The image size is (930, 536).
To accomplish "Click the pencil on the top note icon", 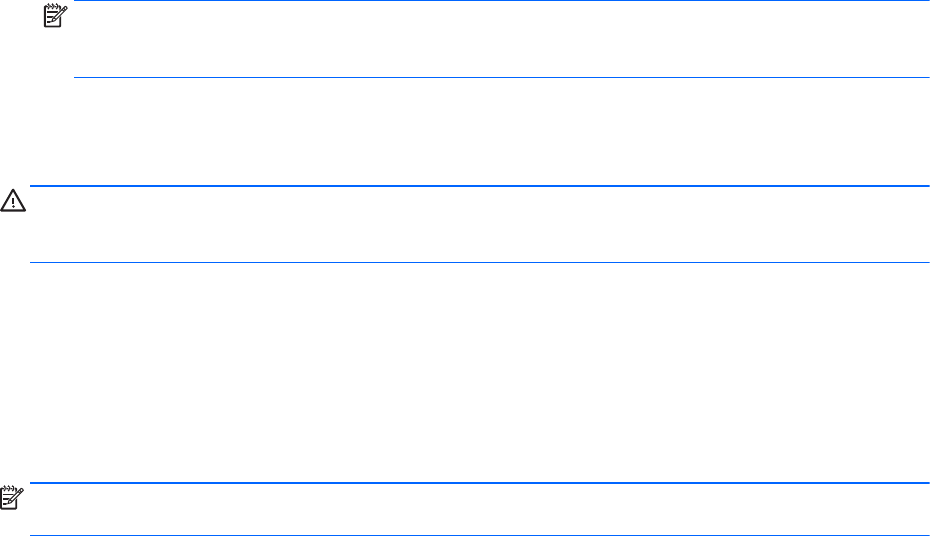I will pyautogui.click(x=60, y=14).
